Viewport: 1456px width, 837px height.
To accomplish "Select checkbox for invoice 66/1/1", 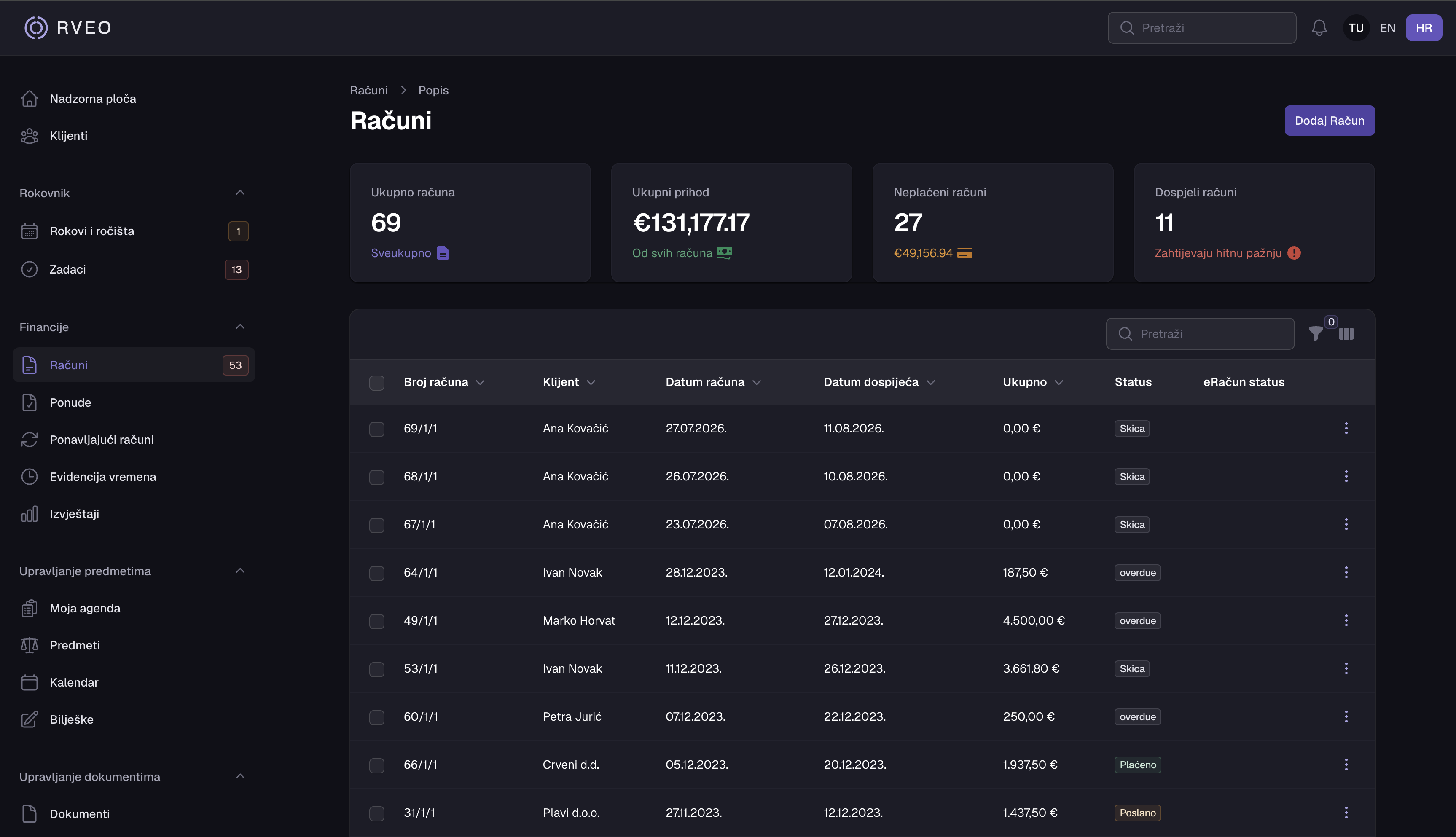I will (376, 765).
